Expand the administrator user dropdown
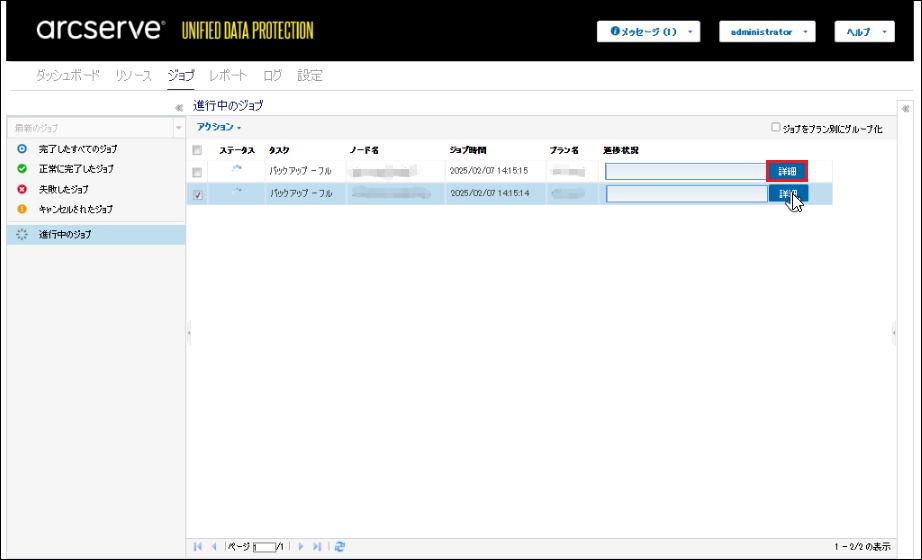Viewport: 922px width, 560px height. point(767,32)
